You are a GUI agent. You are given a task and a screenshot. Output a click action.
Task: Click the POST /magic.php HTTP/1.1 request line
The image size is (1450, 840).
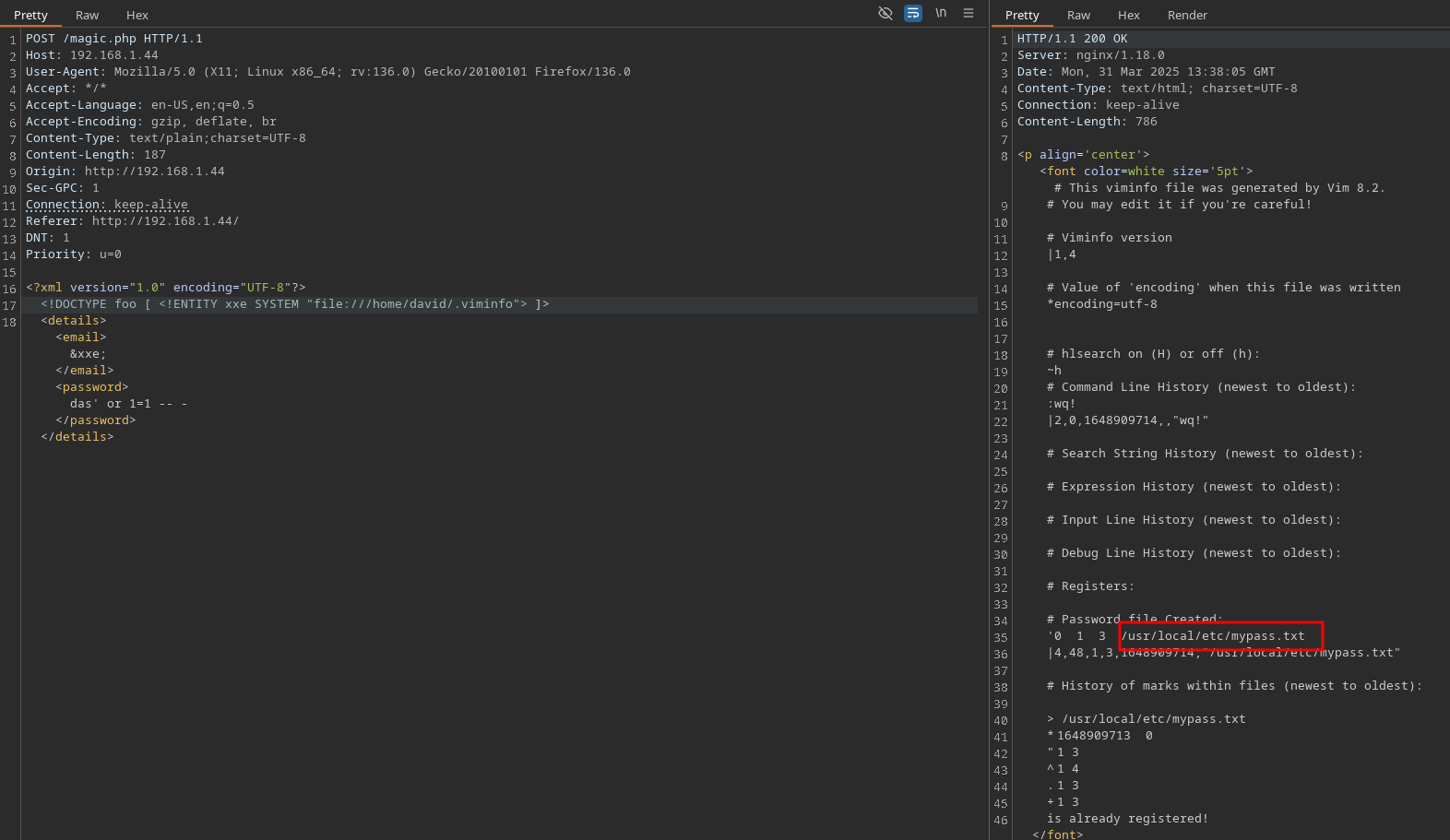pyautogui.click(x=114, y=39)
